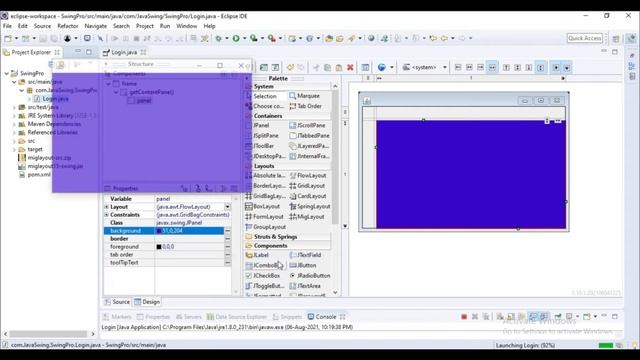Pick JPanel container from Palette
Screen dimensions: 640x360
(x=258, y=125)
